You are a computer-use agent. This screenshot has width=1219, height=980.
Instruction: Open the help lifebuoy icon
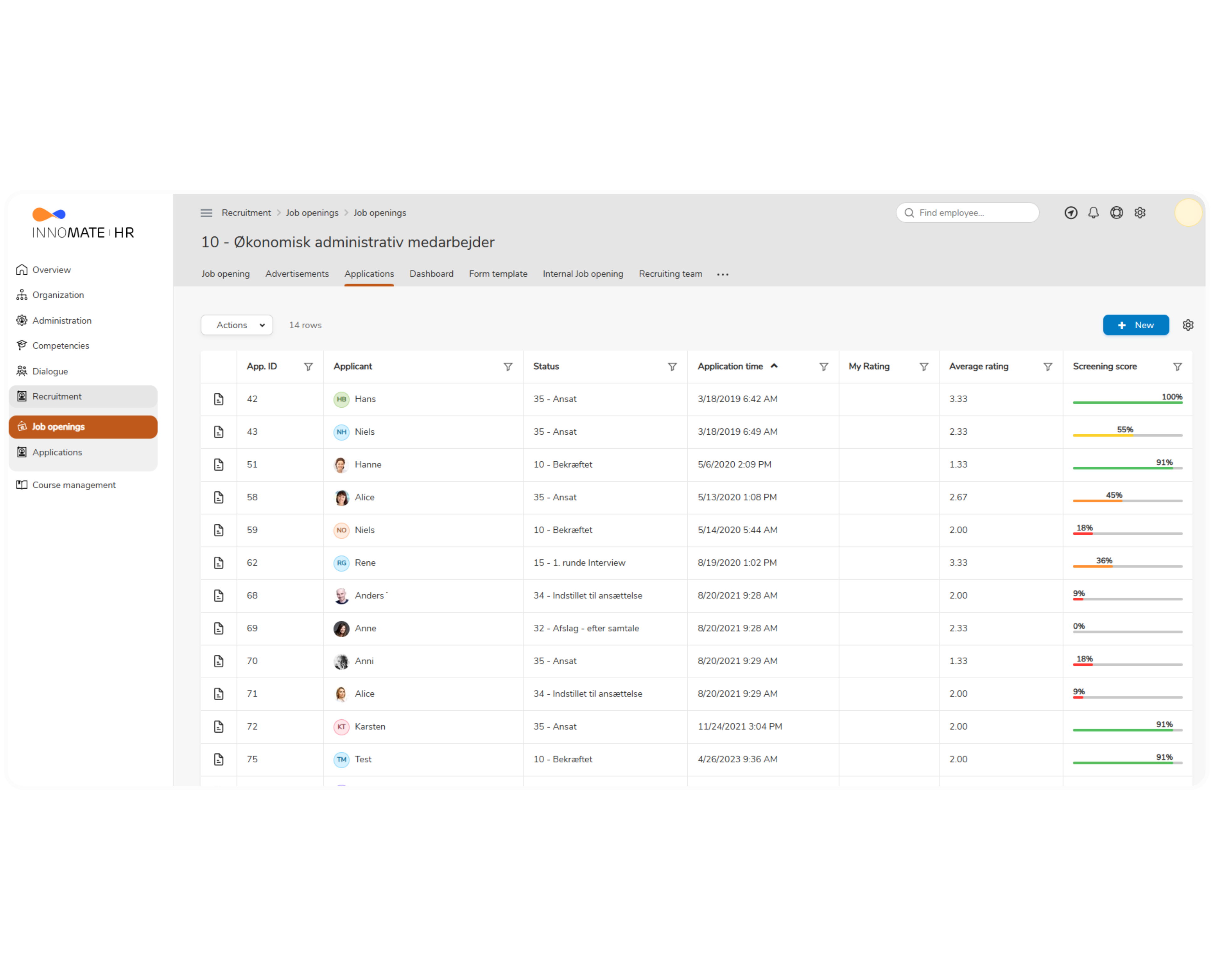(1116, 213)
